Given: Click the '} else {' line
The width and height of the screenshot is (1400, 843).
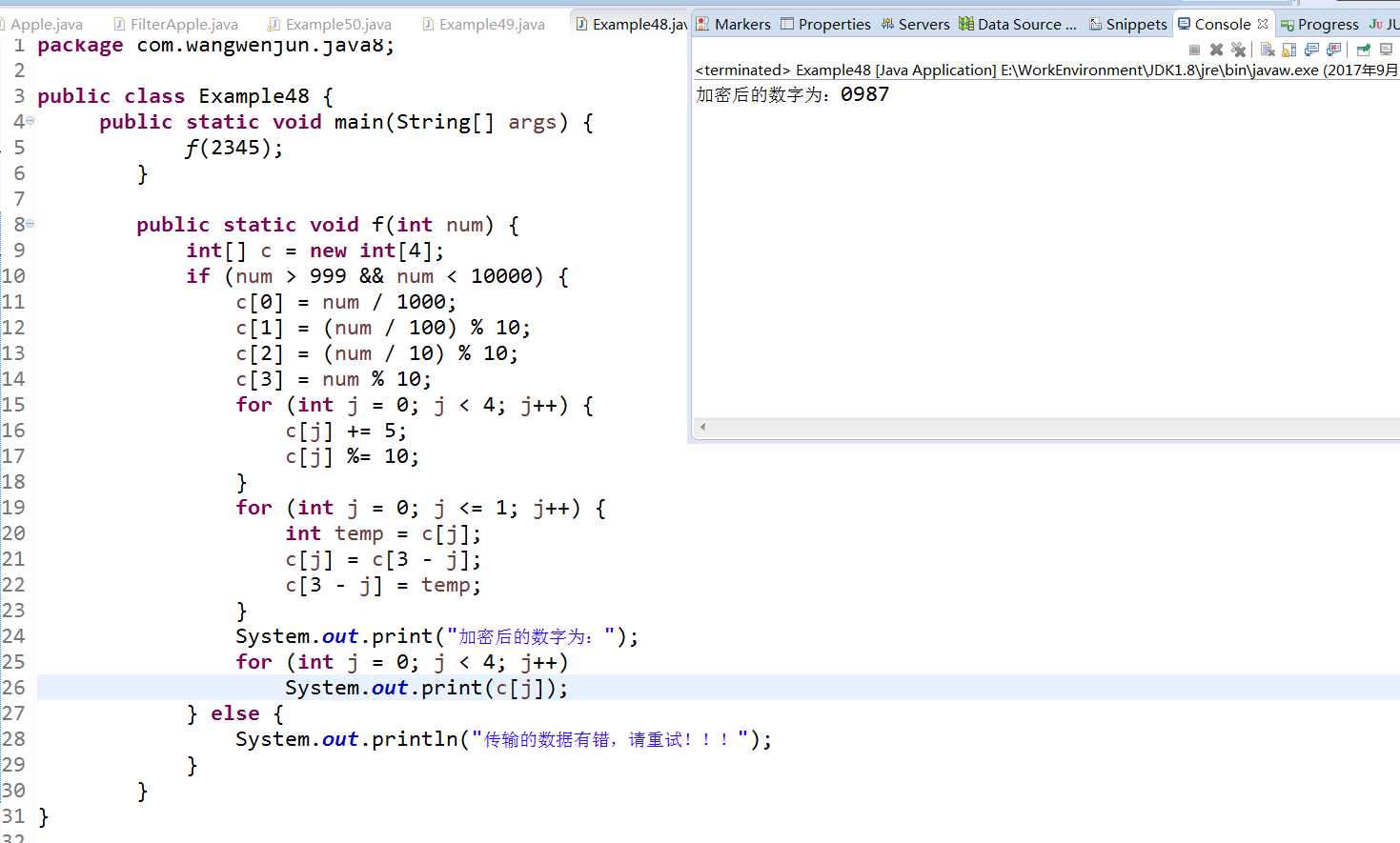Looking at the screenshot, I should tap(234, 713).
